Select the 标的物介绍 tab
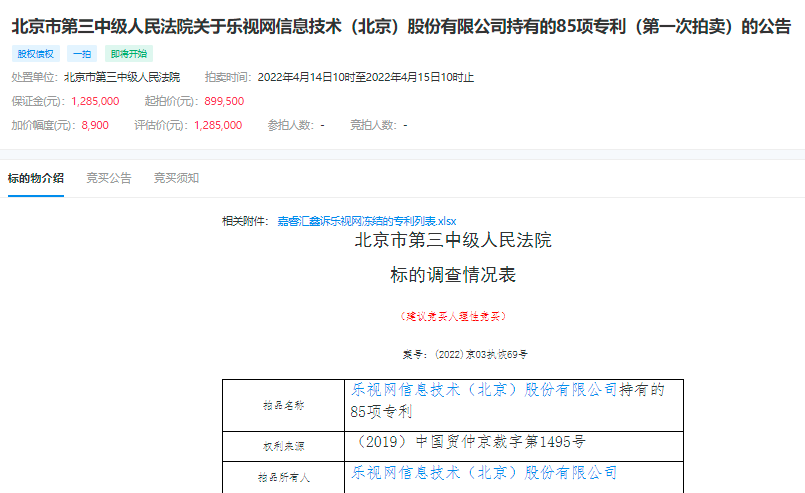805x493 pixels. point(35,178)
